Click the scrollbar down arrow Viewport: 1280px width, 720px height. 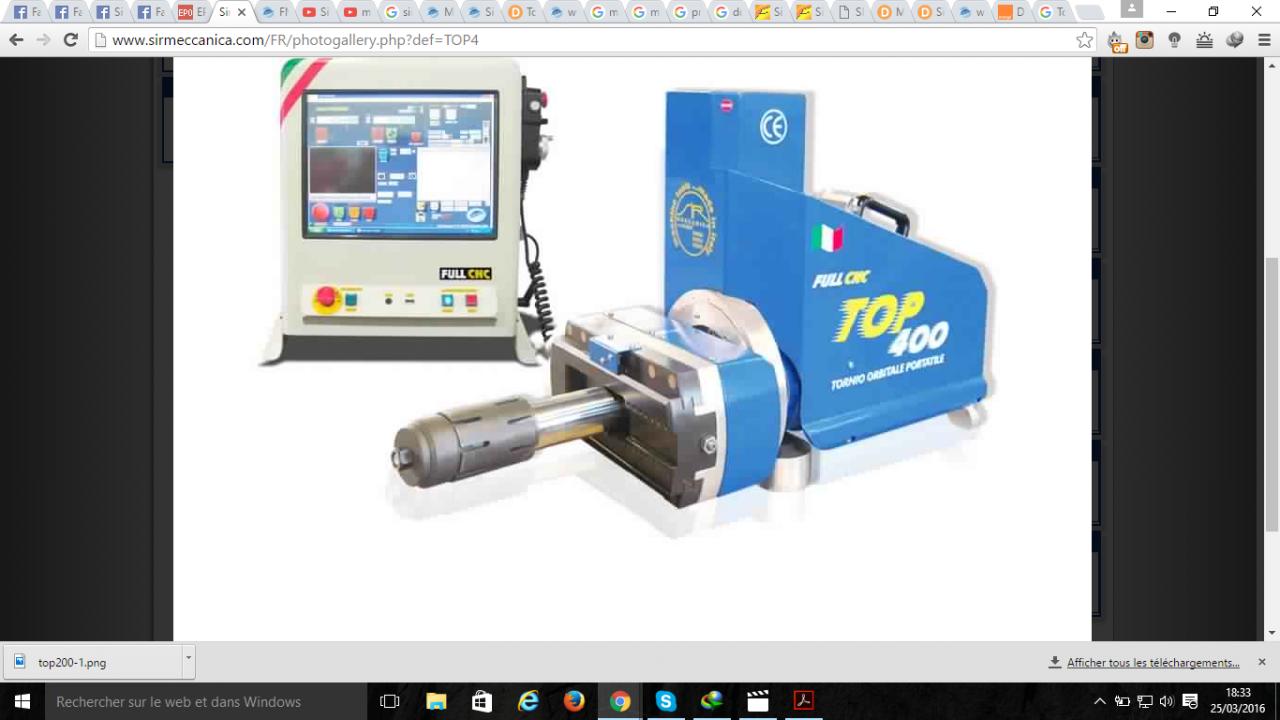(x=1271, y=633)
